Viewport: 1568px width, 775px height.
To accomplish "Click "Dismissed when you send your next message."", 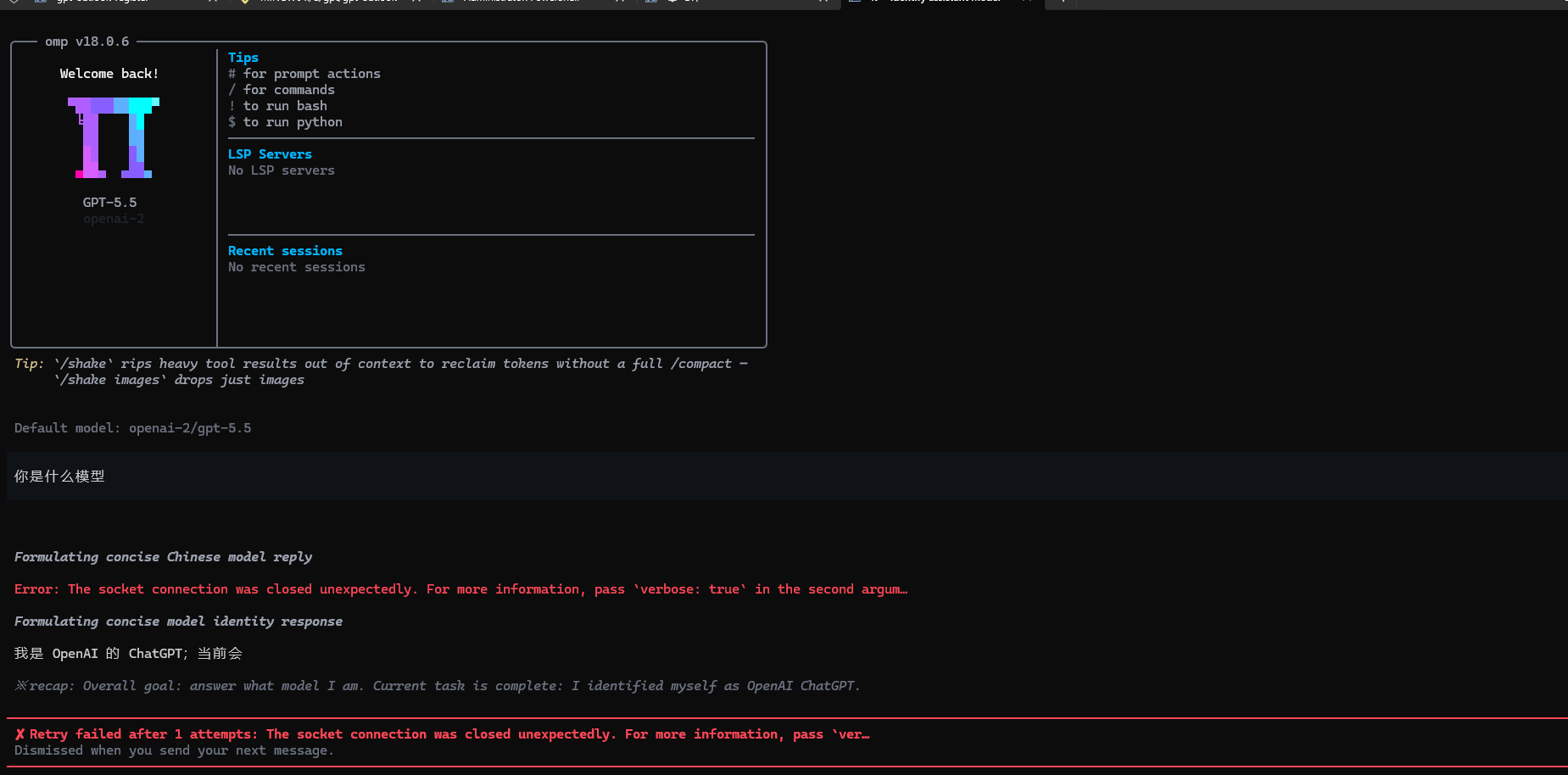I will [x=174, y=750].
